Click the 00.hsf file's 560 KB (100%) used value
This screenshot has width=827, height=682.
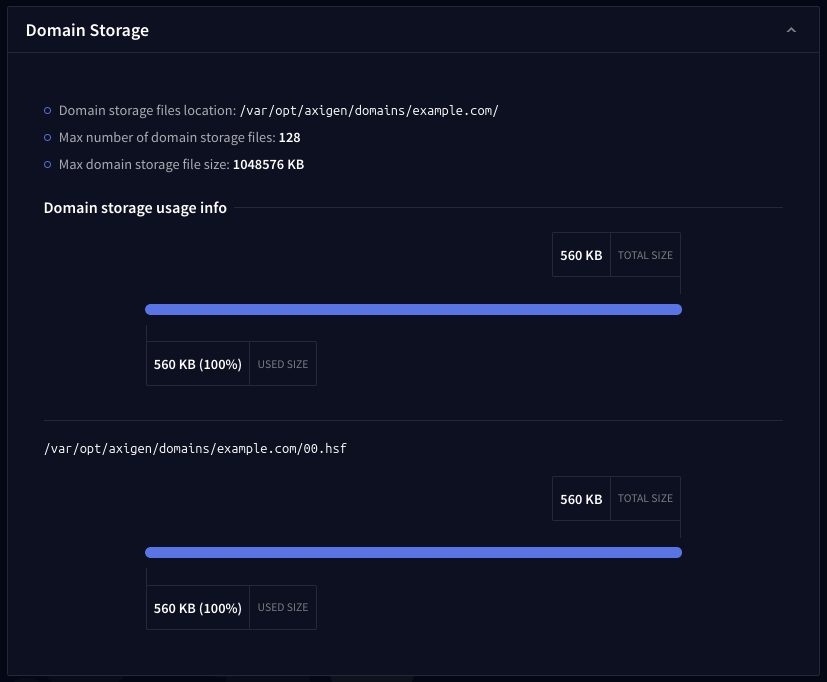(198, 608)
